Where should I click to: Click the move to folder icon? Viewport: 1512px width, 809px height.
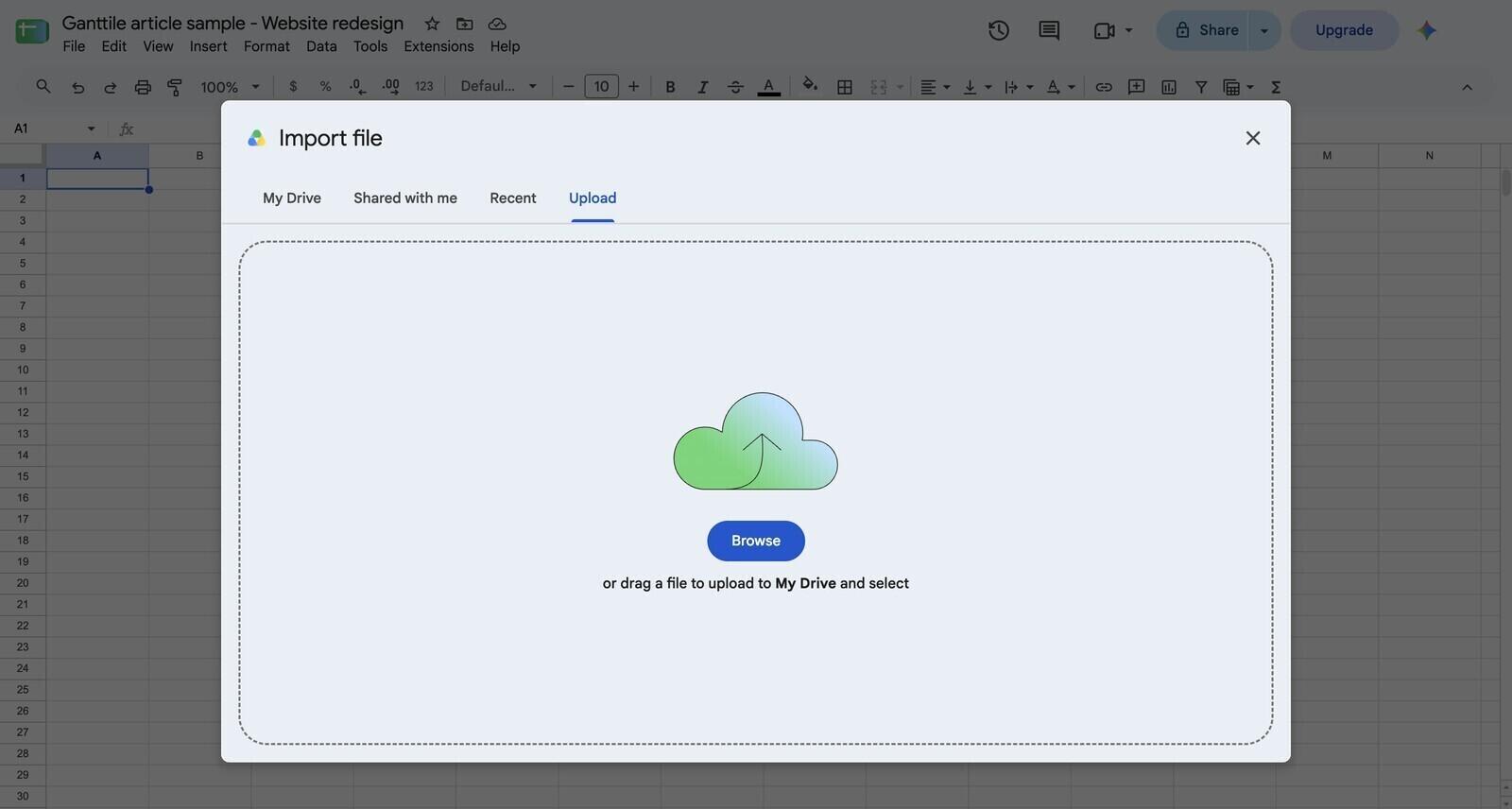[464, 24]
